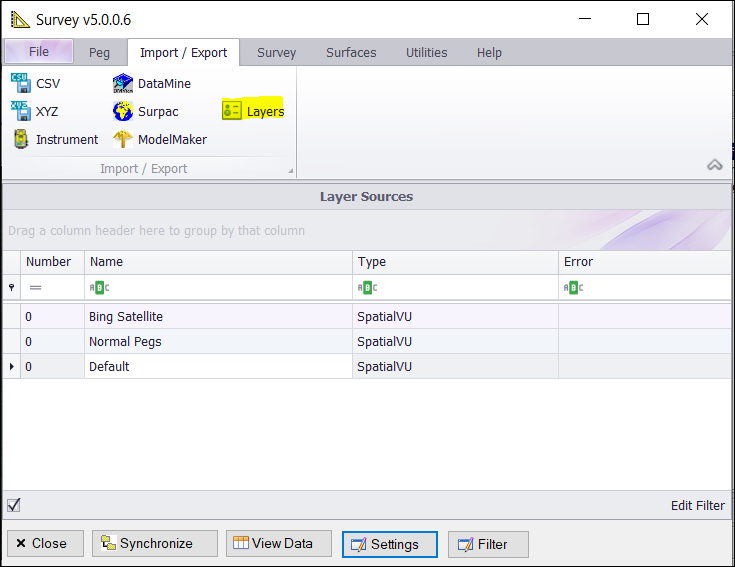735x567 pixels.
Task: Click the Settings button
Action: tap(390, 544)
